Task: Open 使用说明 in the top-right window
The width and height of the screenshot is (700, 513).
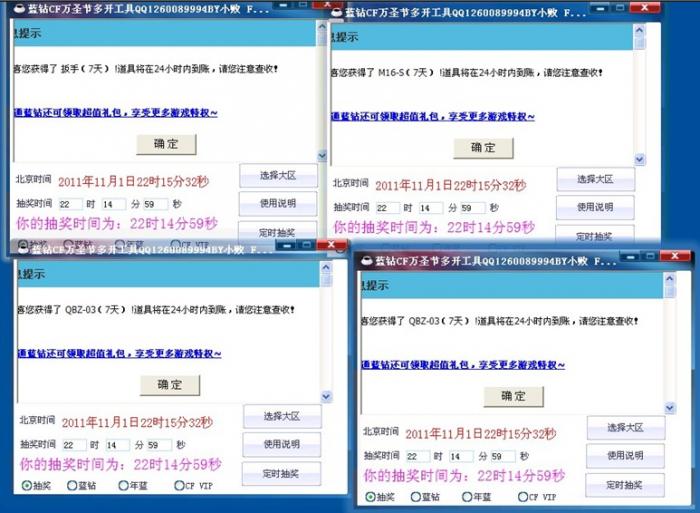Action: pos(595,207)
